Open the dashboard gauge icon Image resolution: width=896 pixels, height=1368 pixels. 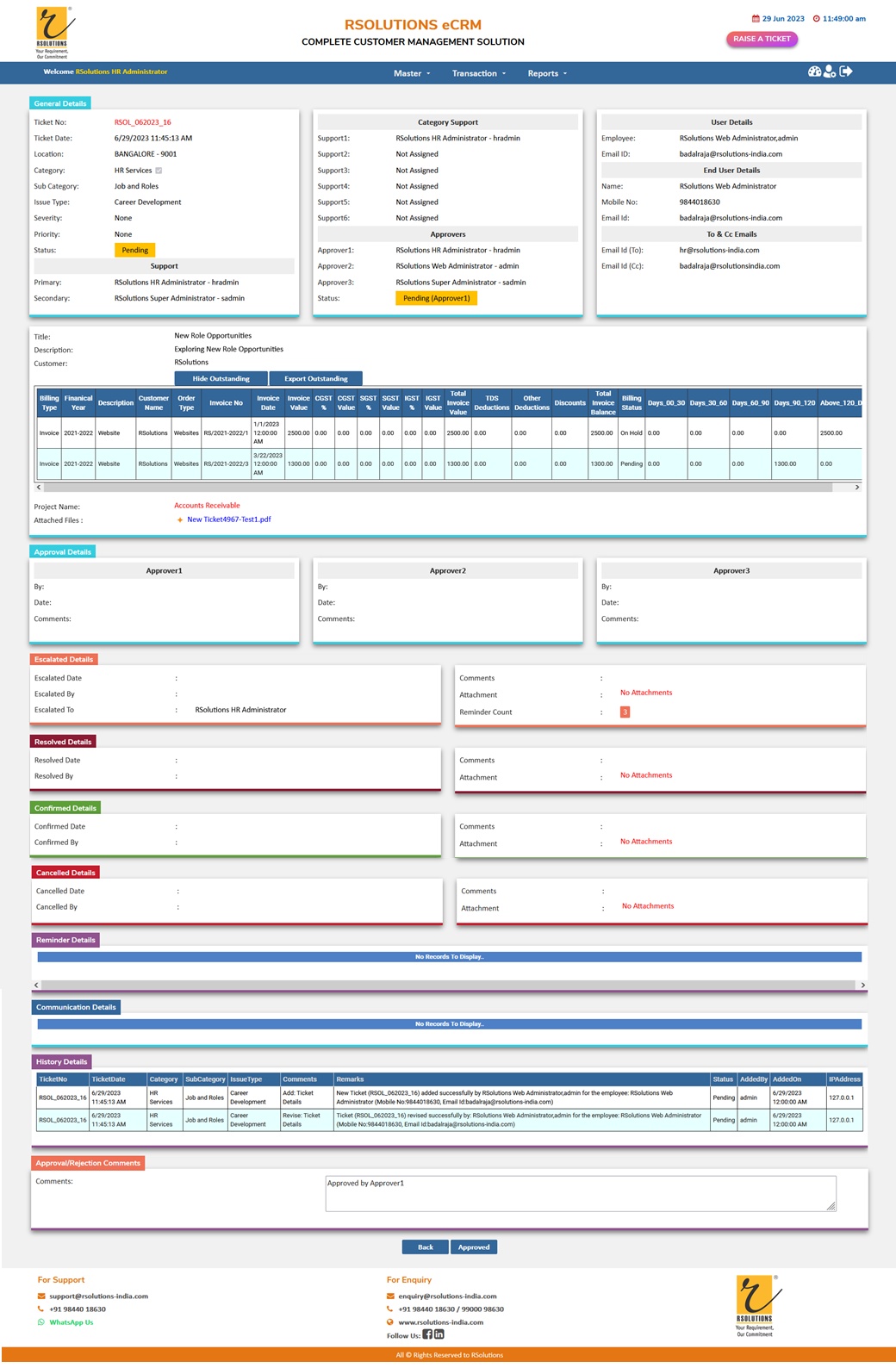click(x=814, y=72)
